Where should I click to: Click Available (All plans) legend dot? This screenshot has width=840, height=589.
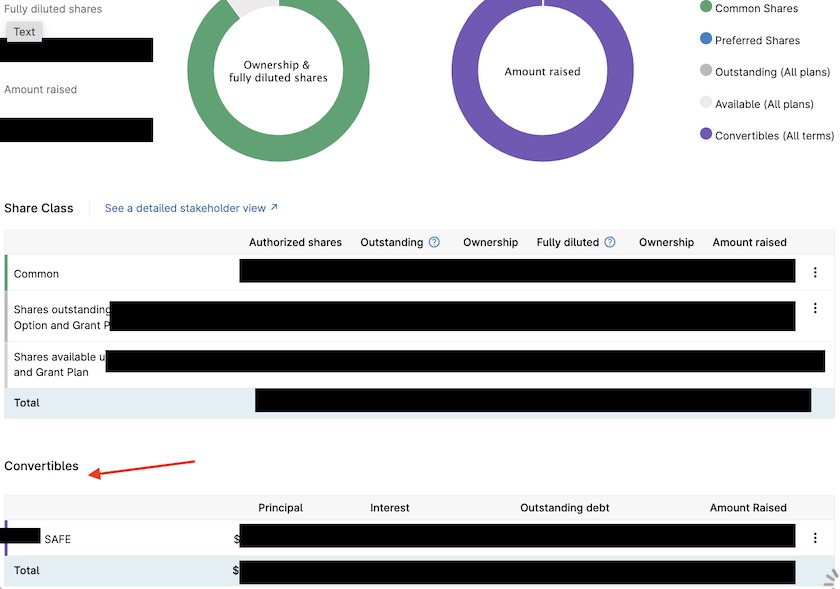tap(706, 103)
